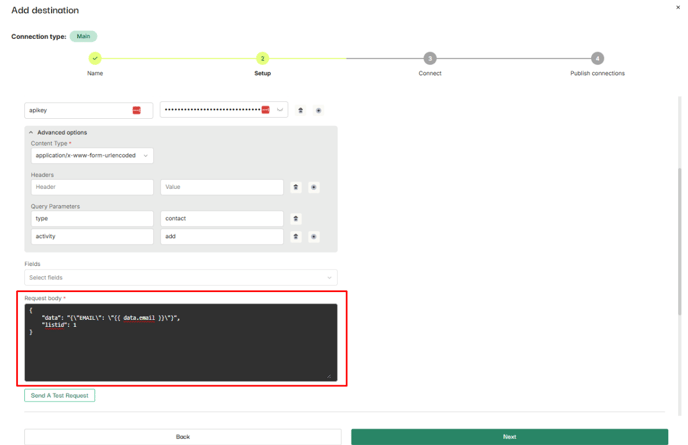
Task: Click the 'Name' step label
Action: click(95, 73)
